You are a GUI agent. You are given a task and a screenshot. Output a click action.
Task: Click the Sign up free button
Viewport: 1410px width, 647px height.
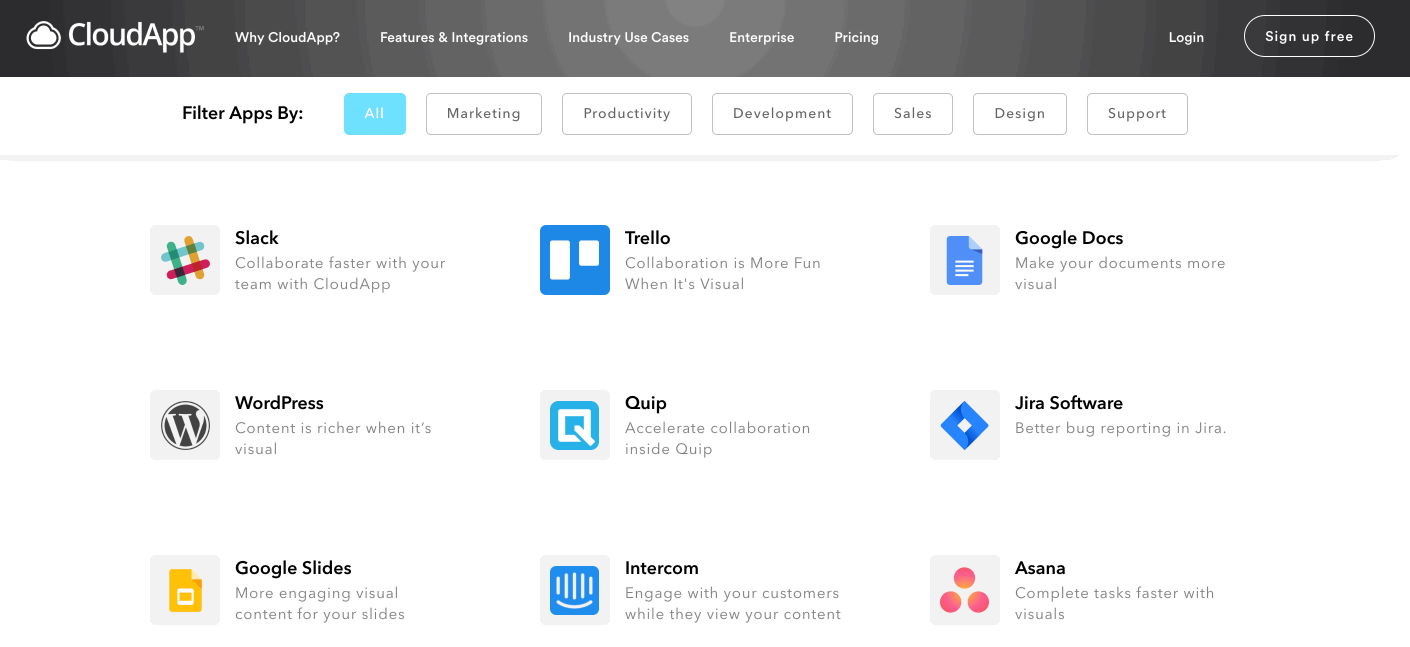[1309, 36]
